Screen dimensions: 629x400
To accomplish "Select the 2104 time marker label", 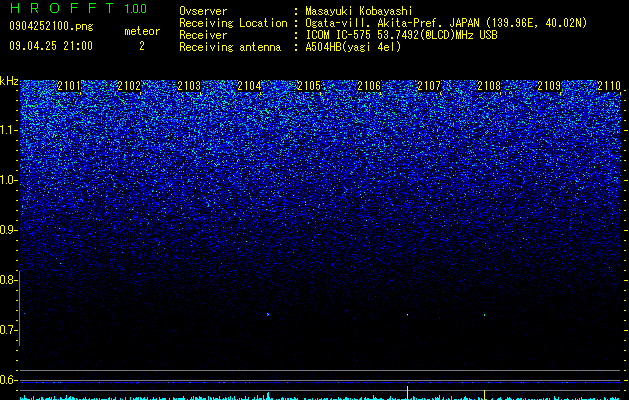I will point(249,86).
